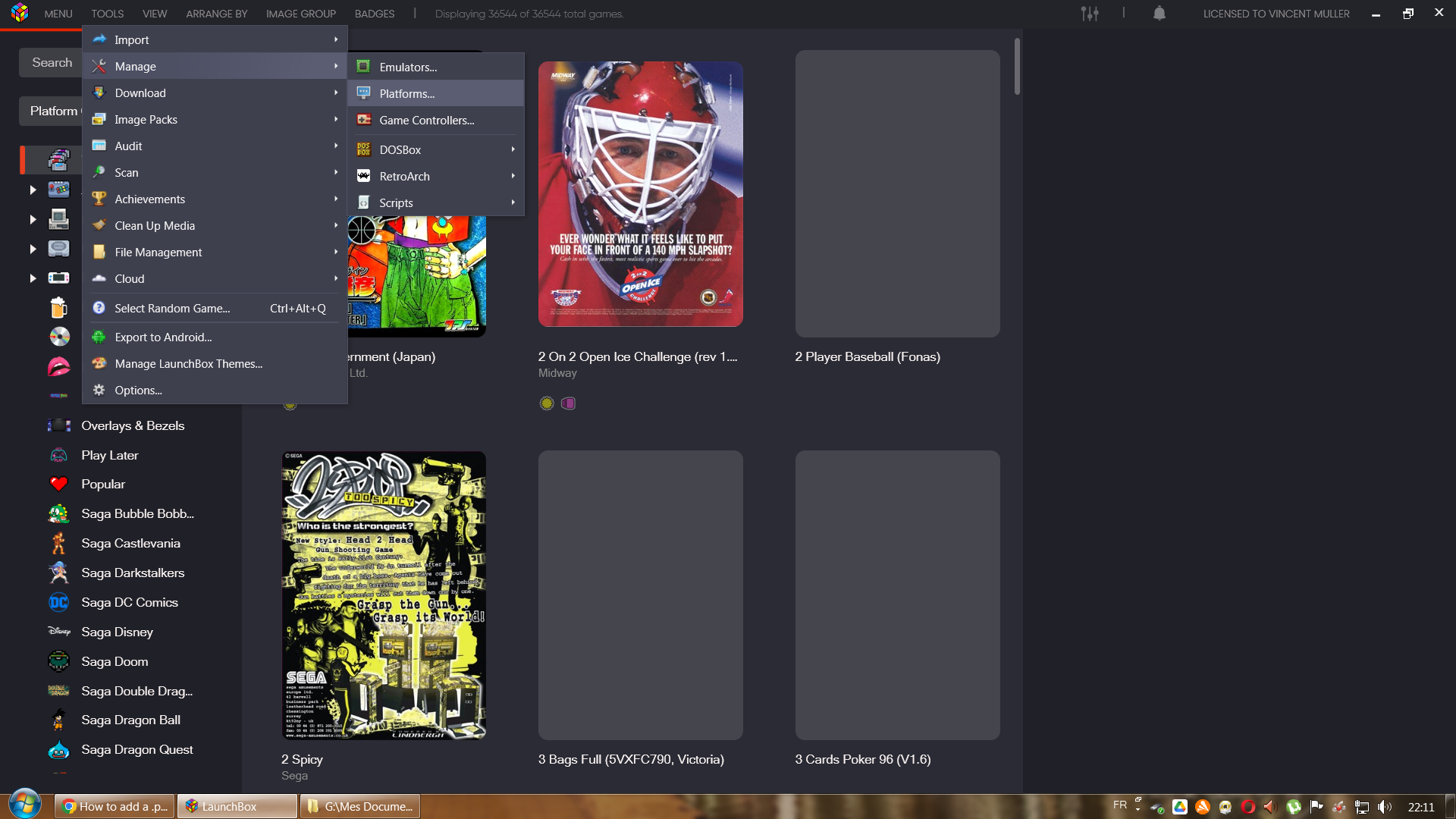Click the purple badge under 2 On 2 Open Ice
Viewport: 1456px width, 819px height.
click(568, 403)
